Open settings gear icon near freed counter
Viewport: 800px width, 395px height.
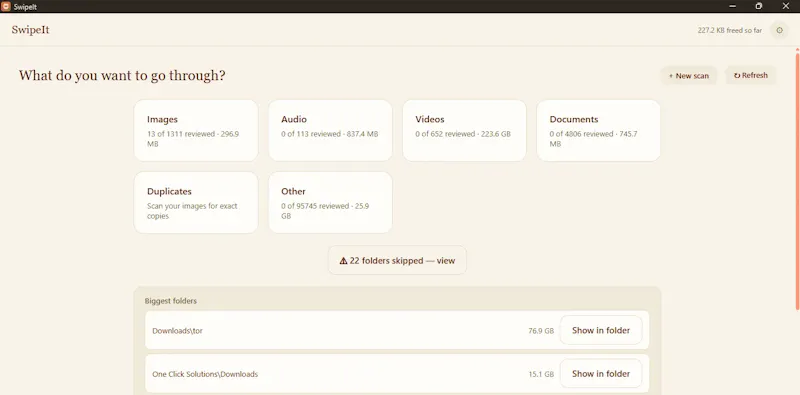pyautogui.click(x=779, y=31)
